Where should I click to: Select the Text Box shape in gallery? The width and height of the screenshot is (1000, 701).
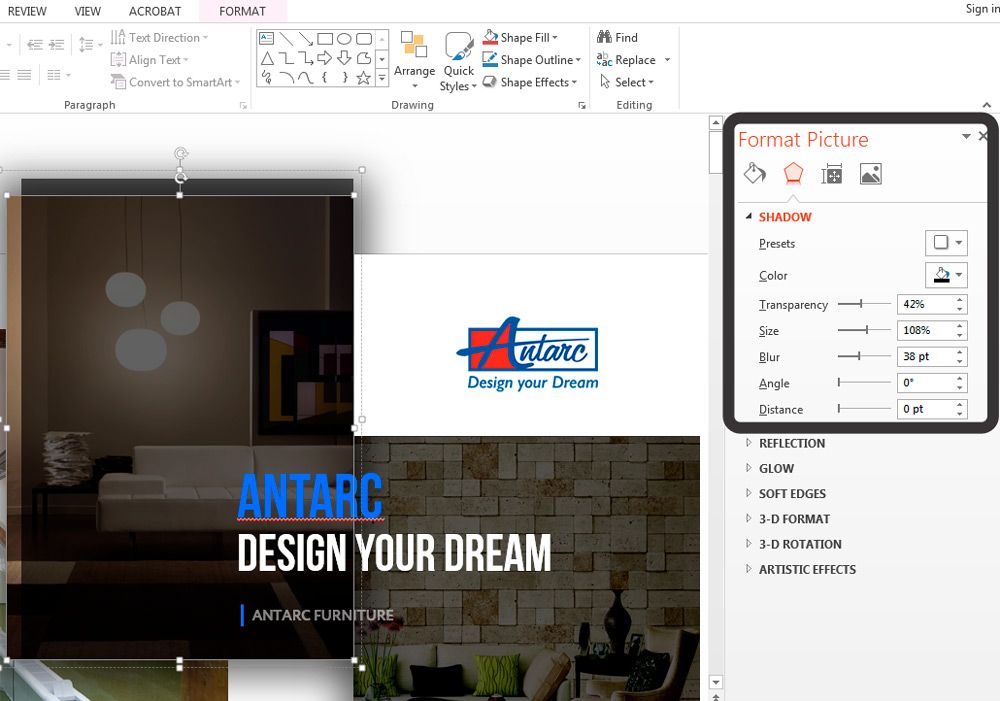tap(267, 38)
